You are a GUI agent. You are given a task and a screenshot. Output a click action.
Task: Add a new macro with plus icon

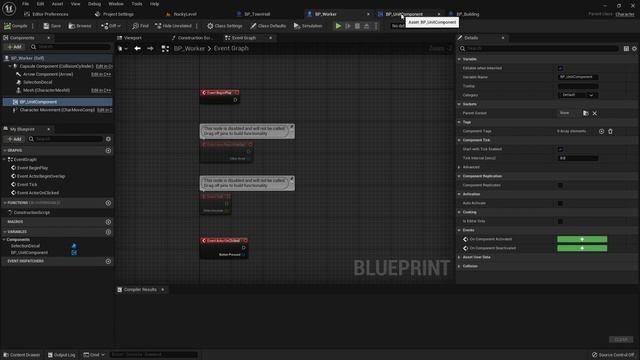(x=108, y=222)
